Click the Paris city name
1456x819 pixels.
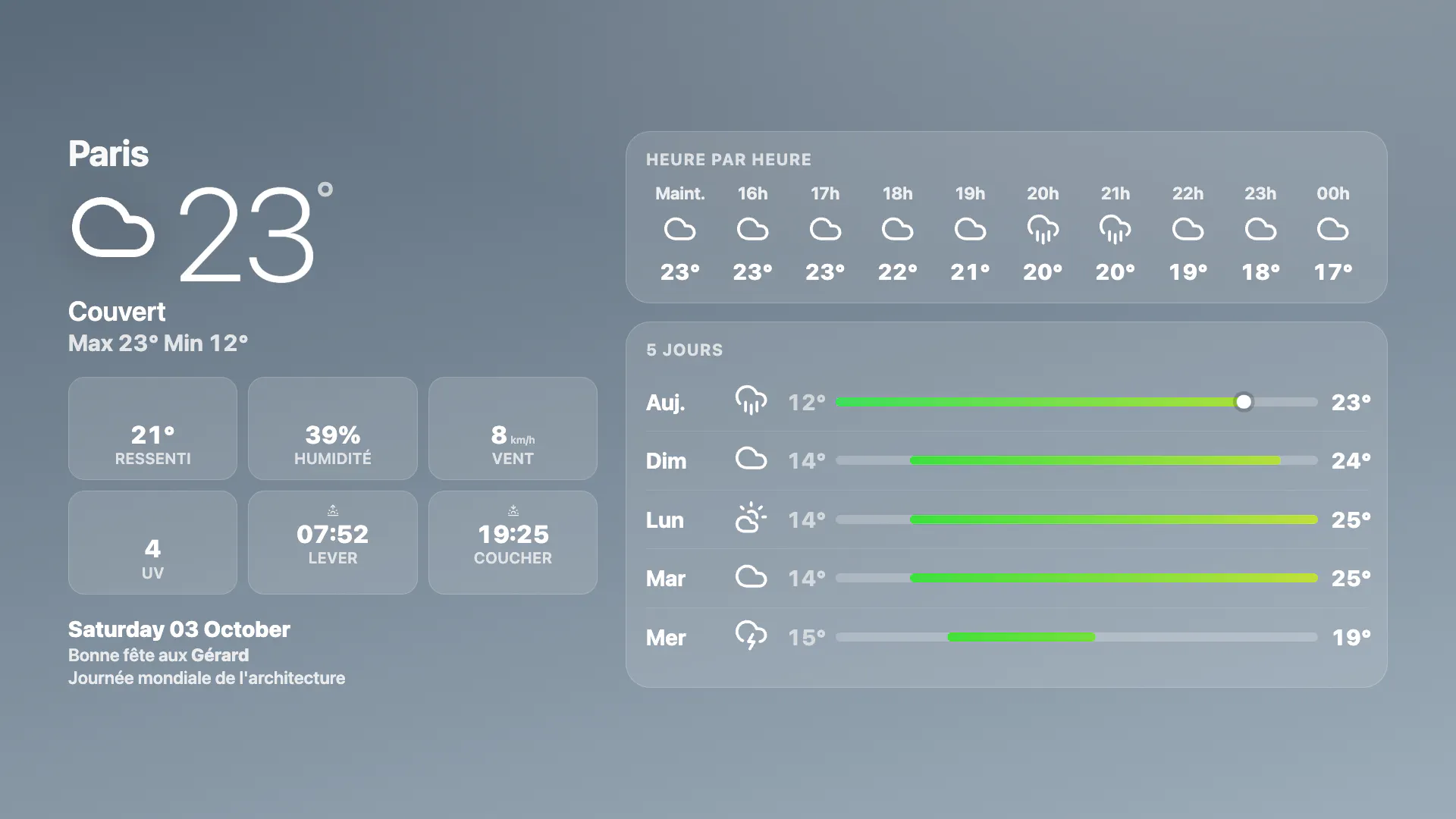coord(108,154)
